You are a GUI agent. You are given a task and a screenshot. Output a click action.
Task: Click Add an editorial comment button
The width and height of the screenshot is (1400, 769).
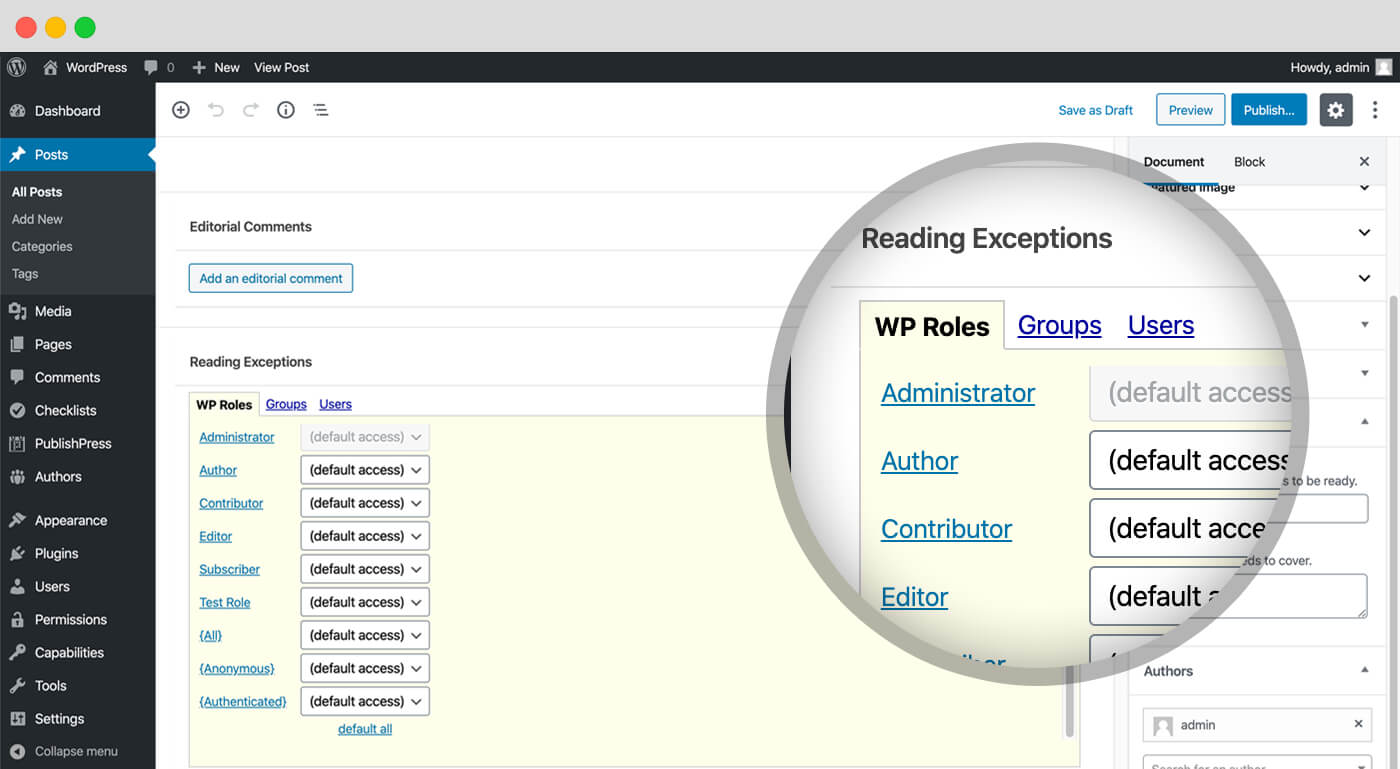pyautogui.click(x=271, y=278)
